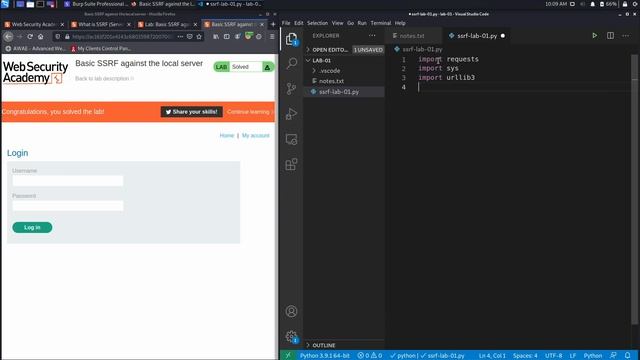The image size is (640, 360).
Task: Close the What is SSRF Firefox tab
Action: (129, 24)
